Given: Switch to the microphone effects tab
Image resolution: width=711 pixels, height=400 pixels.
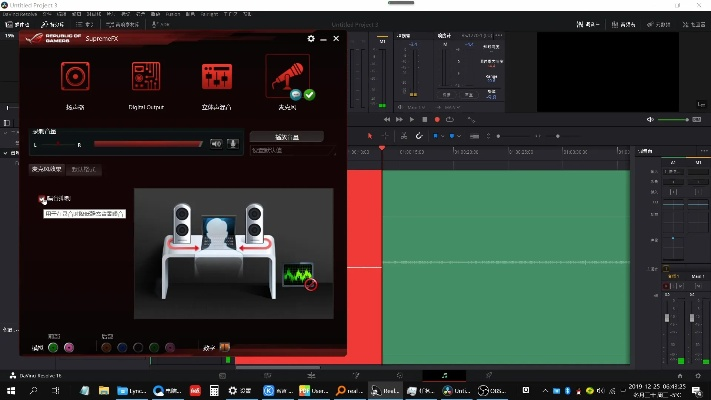Looking at the screenshot, I should click(48, 170).
